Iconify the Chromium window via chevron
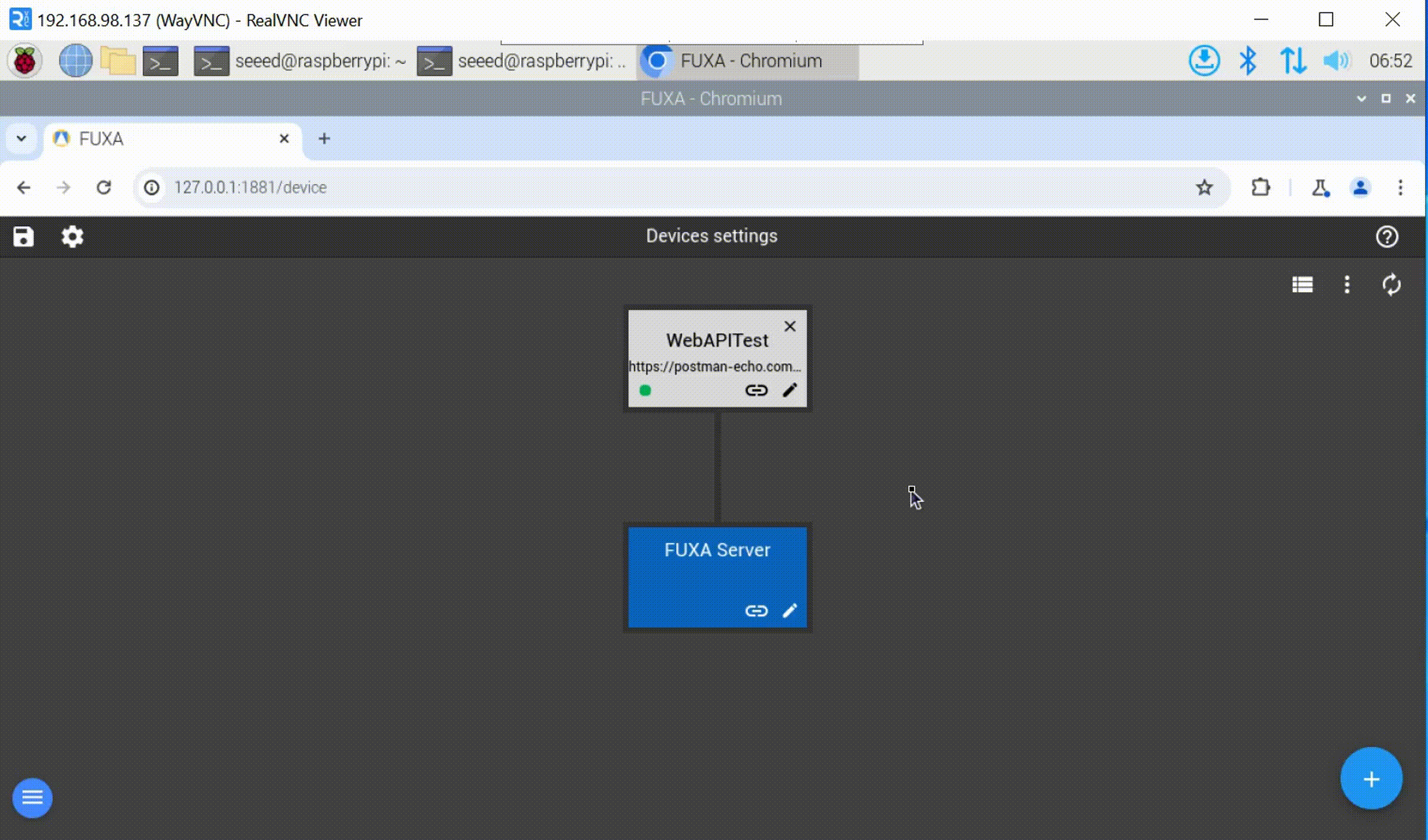 [x=1361, y=99]
